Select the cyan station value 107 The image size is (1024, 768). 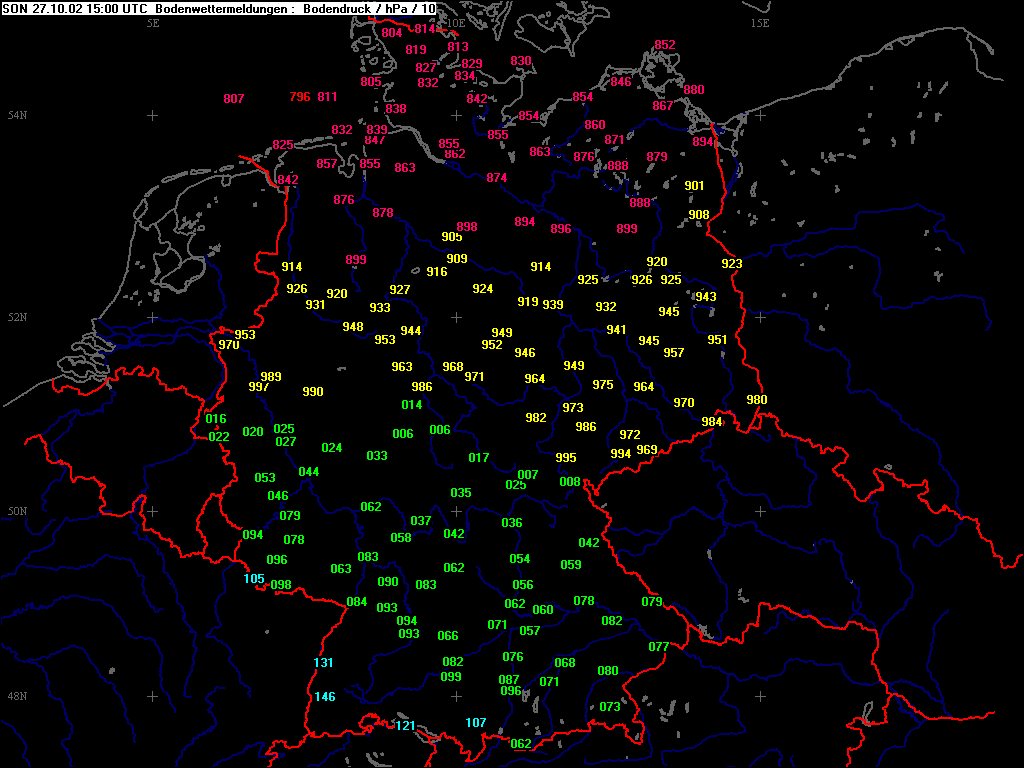(475, 722)
